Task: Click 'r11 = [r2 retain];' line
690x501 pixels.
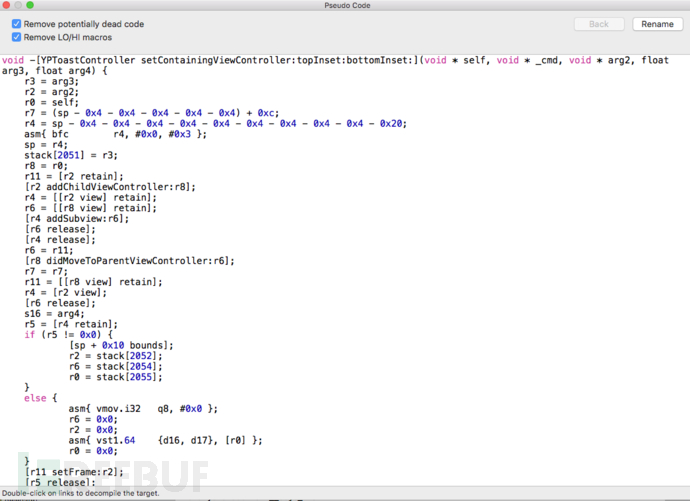Action: pos(74,176)
